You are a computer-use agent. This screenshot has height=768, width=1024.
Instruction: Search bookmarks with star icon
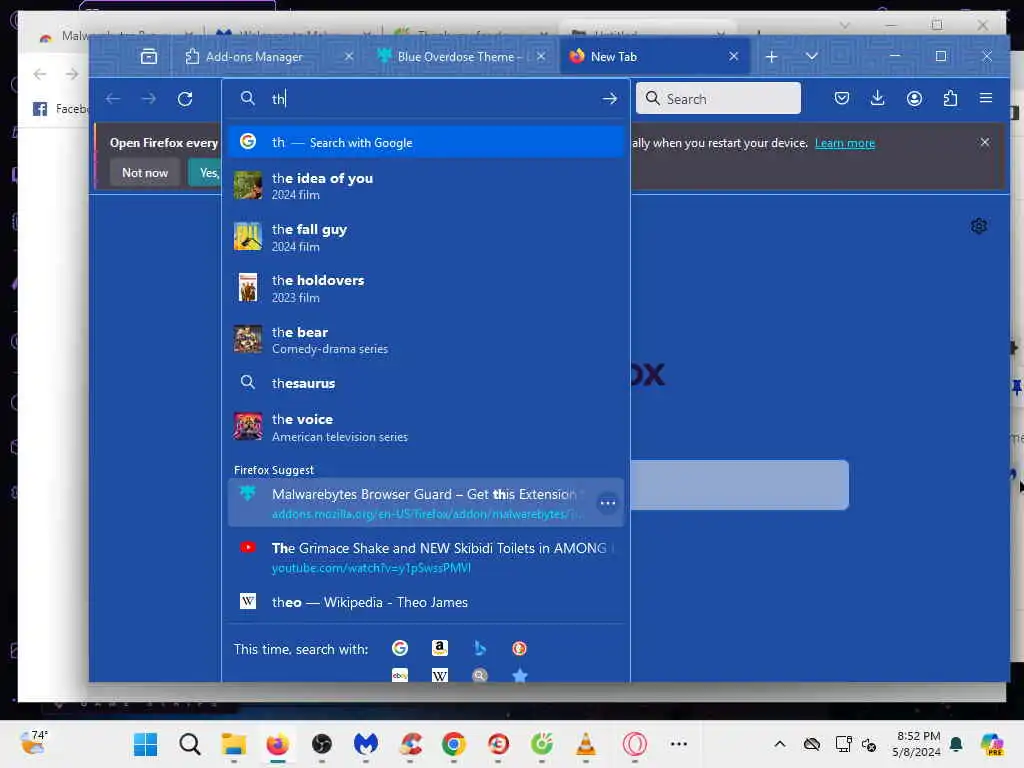pyautogui.click(x=519, y=675)
